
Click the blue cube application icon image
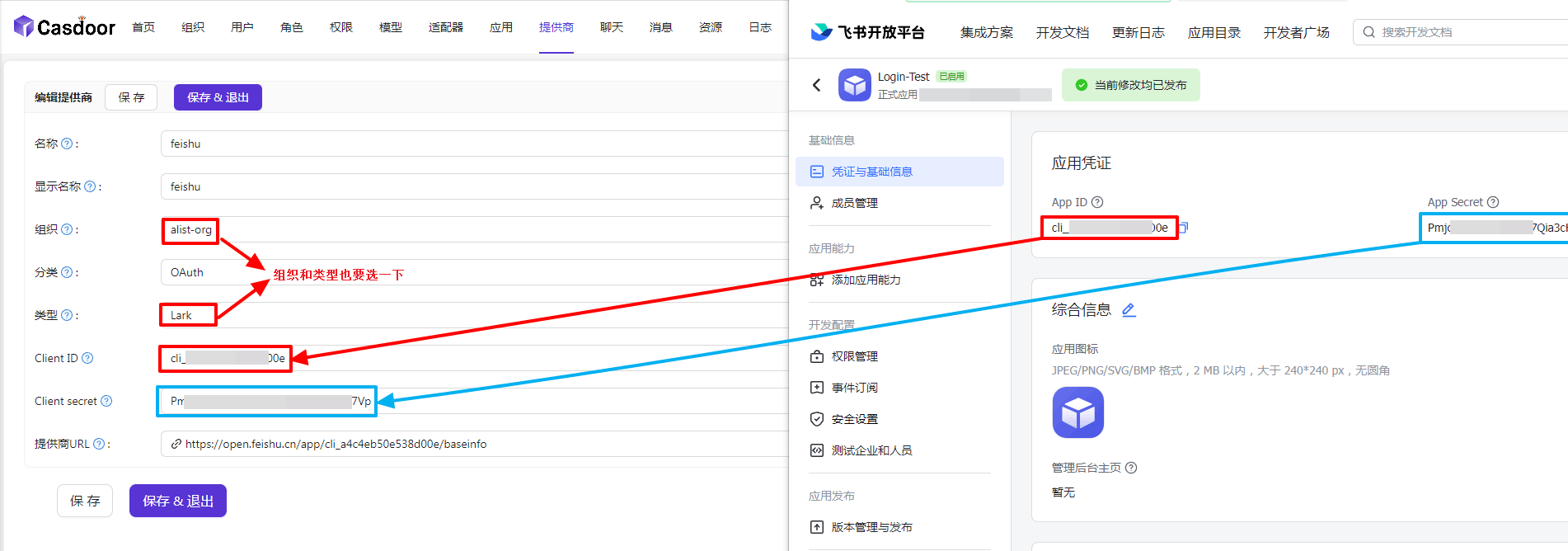coord(1077,412)
